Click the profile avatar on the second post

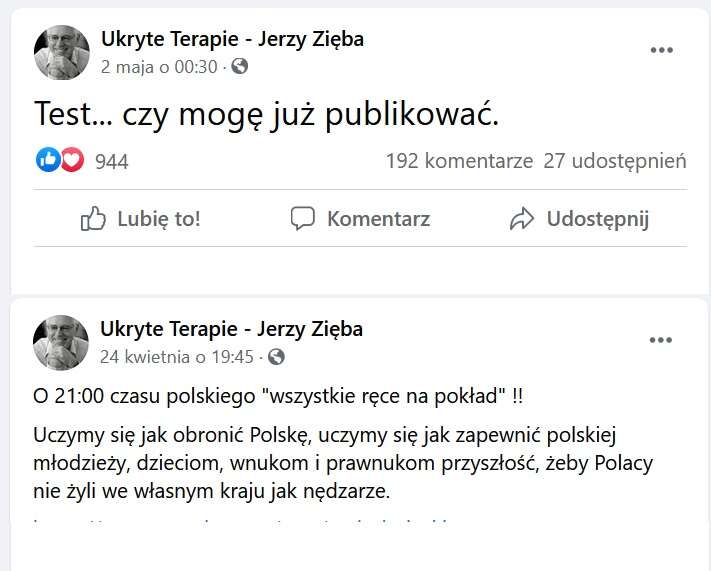pos(62,342)
